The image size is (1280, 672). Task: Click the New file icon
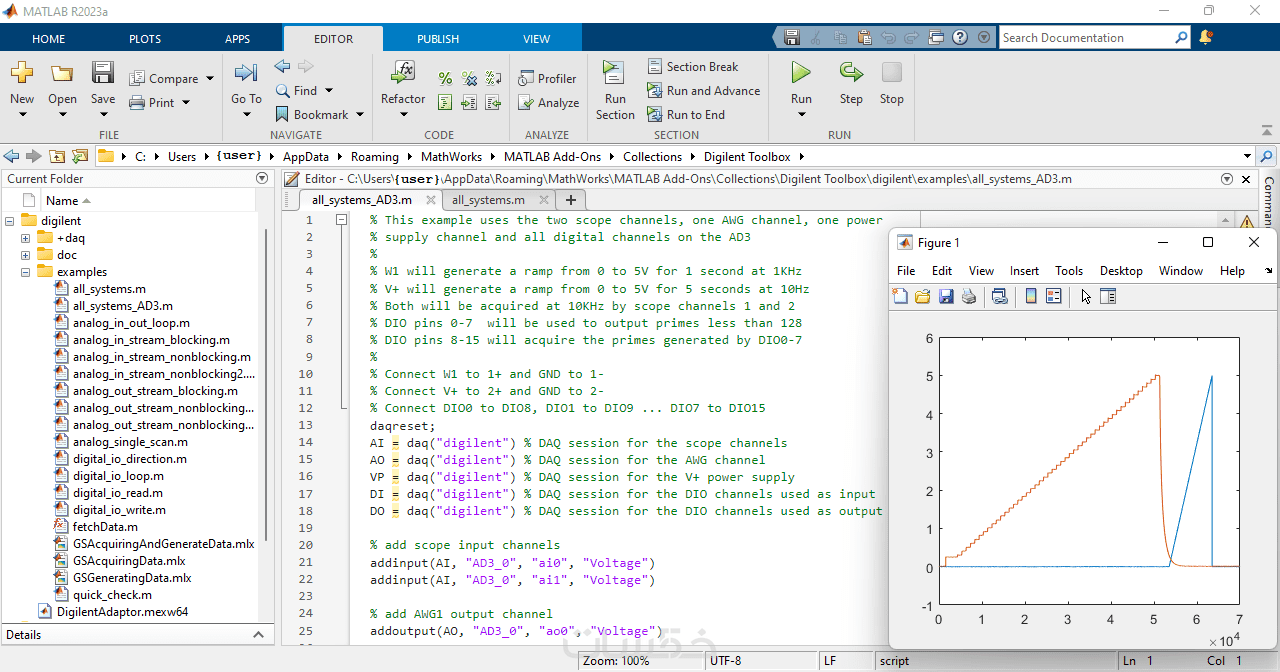click(22, 73)
